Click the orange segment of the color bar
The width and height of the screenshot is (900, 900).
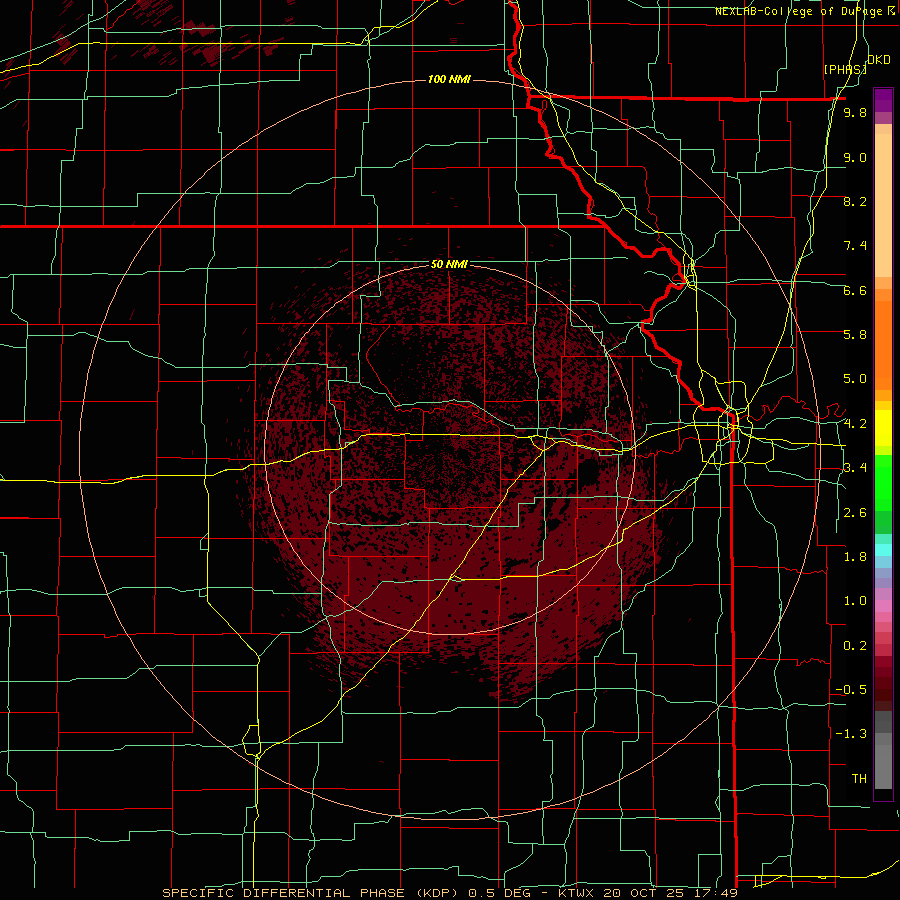pos(883,345)
